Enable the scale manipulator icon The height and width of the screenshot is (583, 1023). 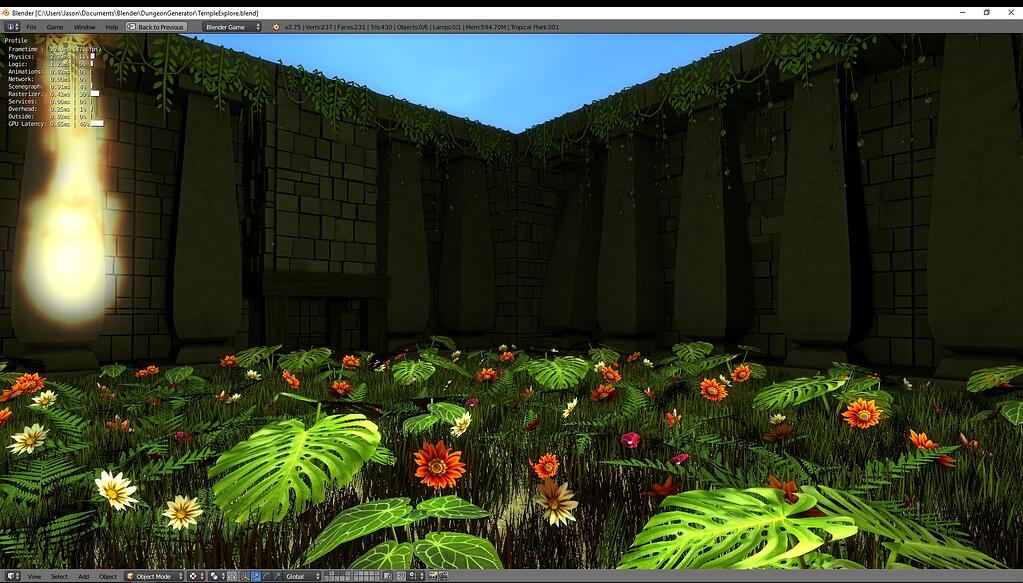point(277,576)
